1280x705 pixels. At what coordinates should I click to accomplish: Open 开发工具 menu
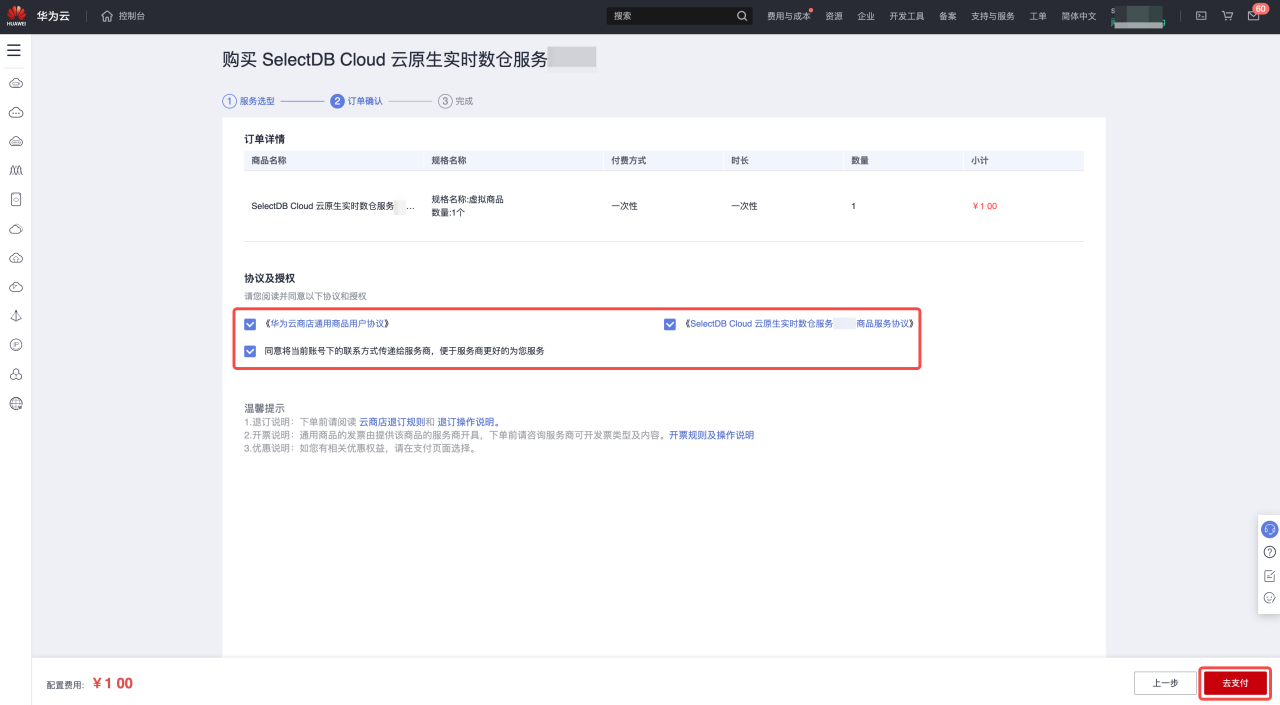907,16
